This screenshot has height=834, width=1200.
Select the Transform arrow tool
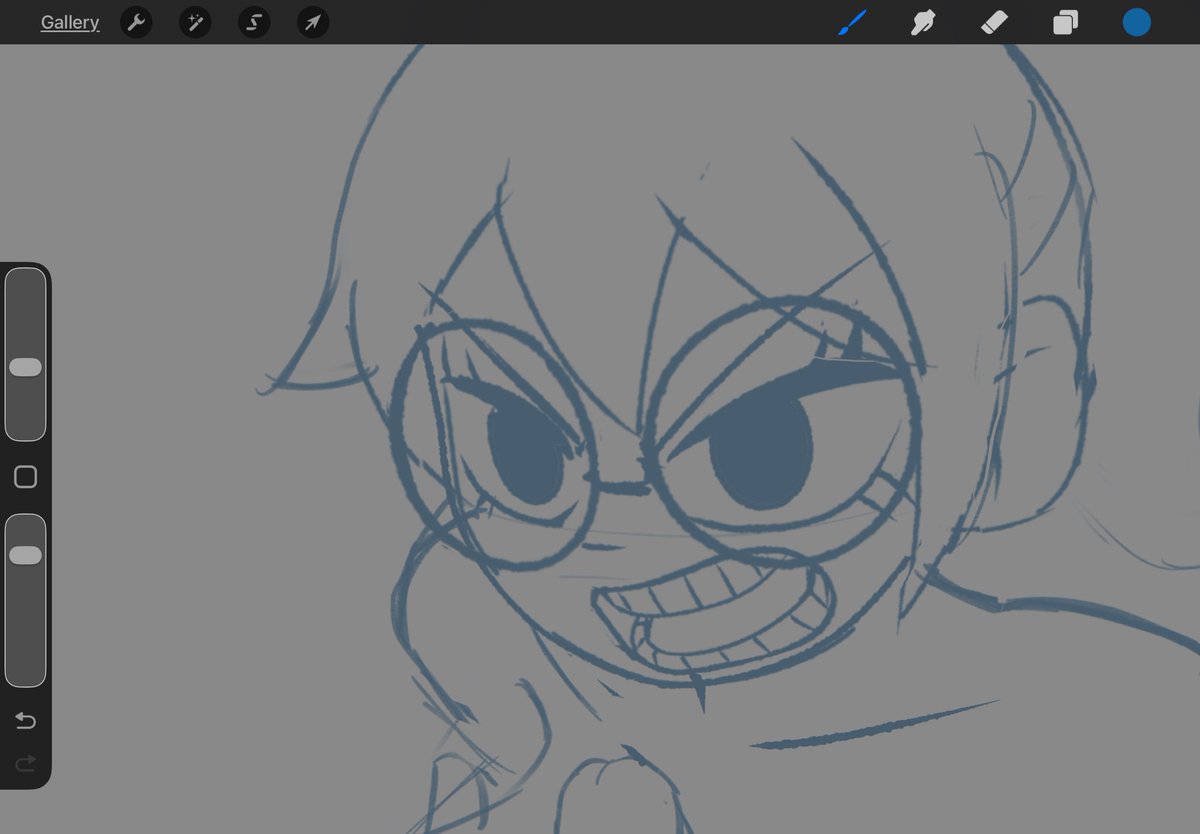point(312,22)
